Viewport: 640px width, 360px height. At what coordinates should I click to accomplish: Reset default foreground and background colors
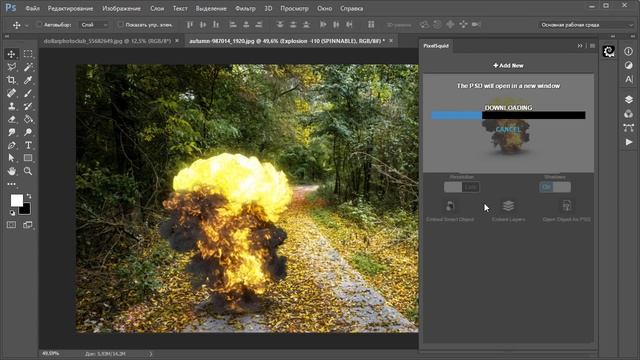click(12, 213)
